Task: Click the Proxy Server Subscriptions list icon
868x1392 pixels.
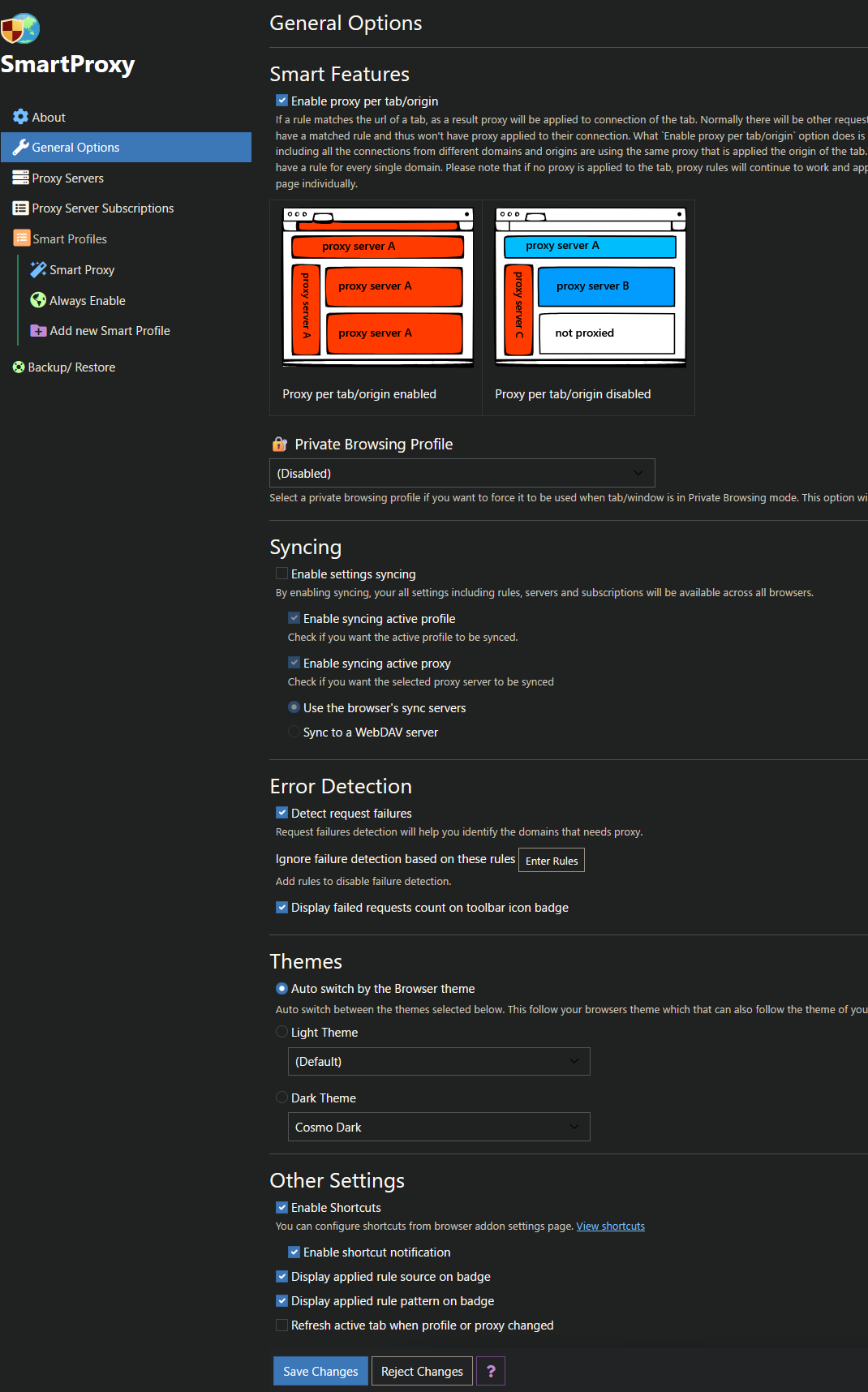Action: pyautogui.click(x=20, y=208)
